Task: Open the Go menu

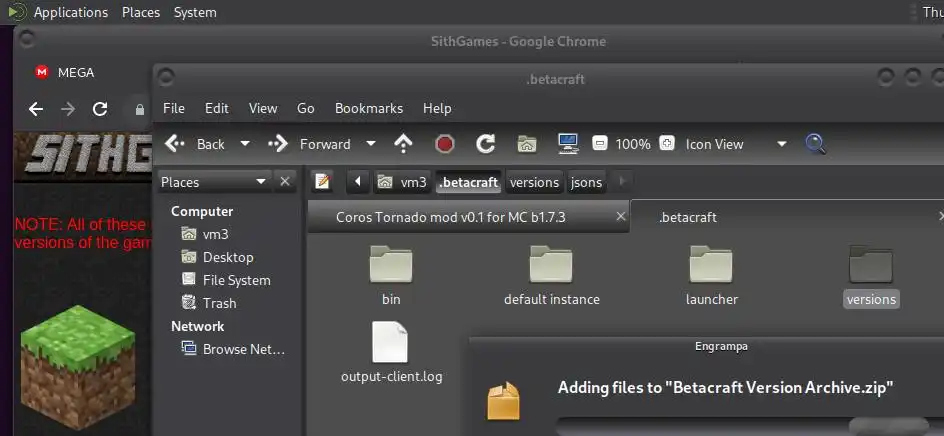Action: 306,108
